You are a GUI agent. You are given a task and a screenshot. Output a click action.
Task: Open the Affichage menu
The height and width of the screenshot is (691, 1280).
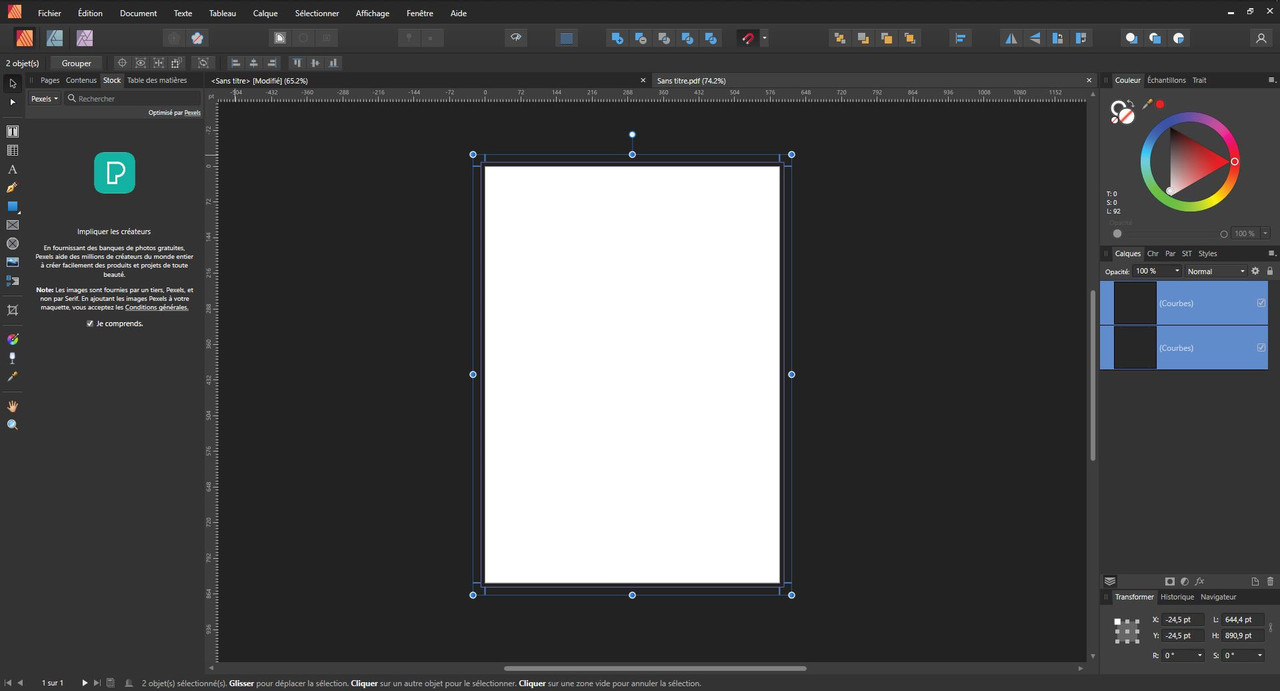[x=372, y=13]
